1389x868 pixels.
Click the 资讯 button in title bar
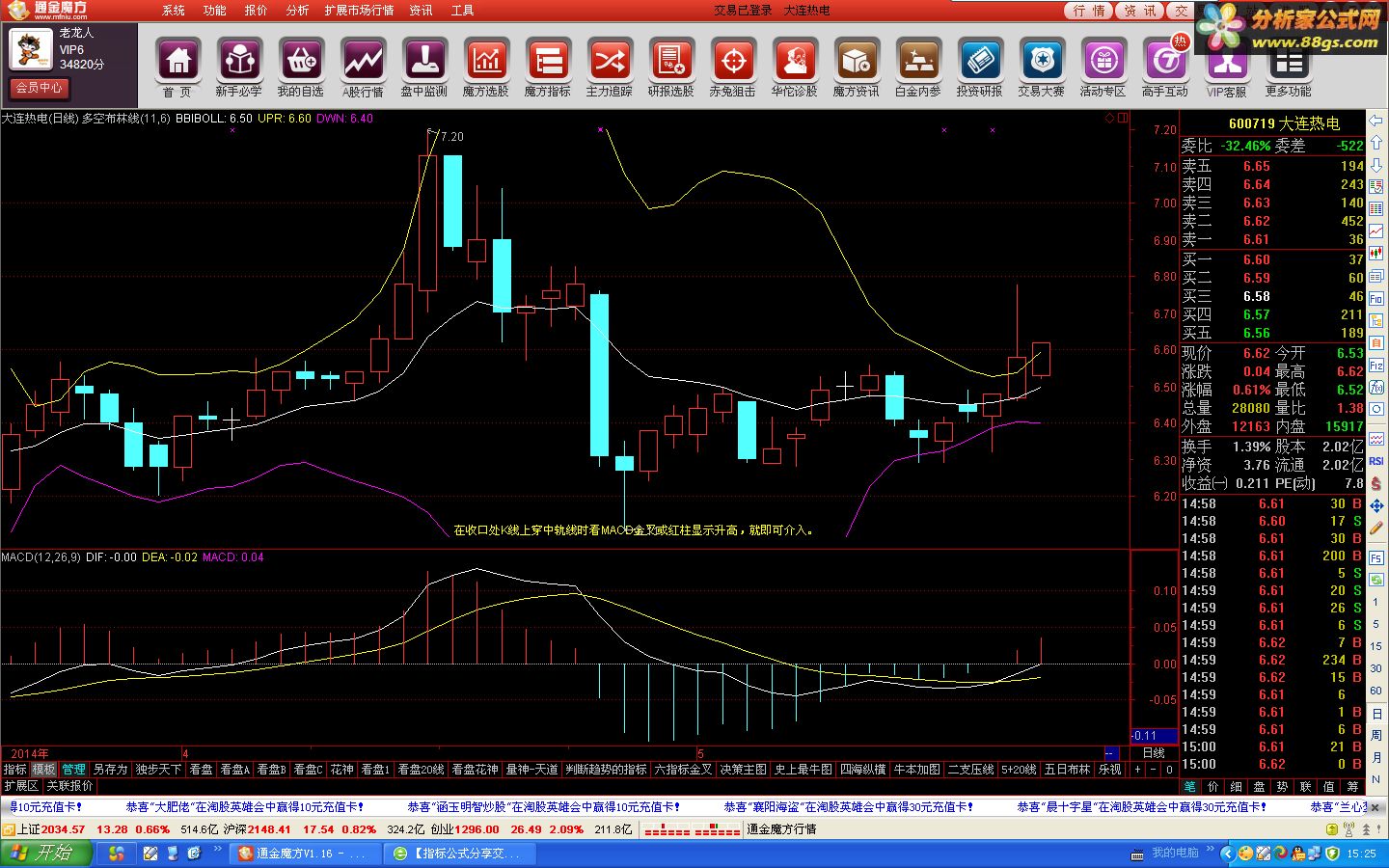pyautogui.click(x=1140, y=11)
